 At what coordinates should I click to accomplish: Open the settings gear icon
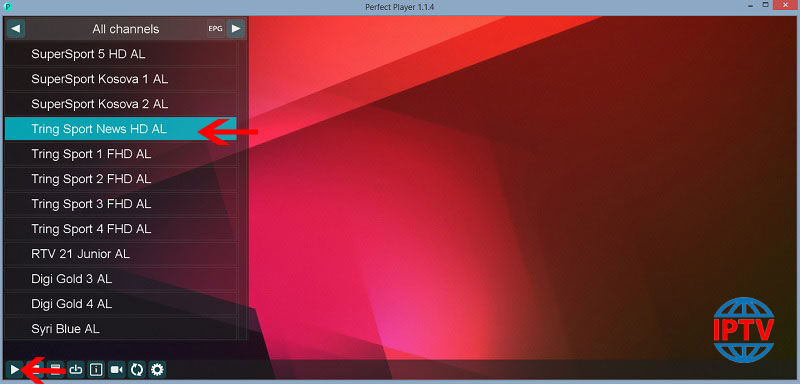click(157, 369)
